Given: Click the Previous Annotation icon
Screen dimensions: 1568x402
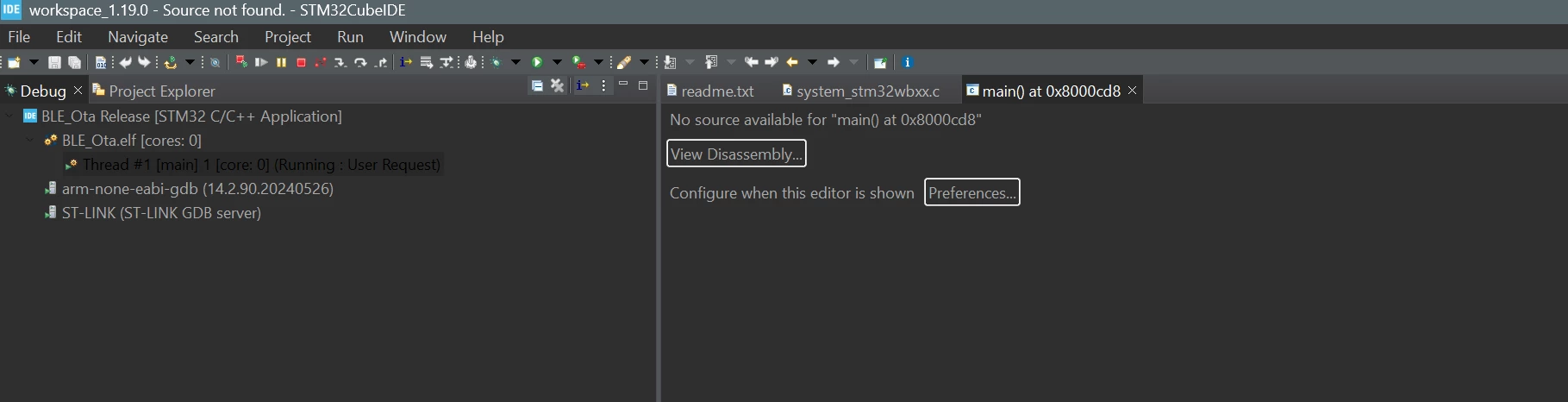Looking at the screenshot, I should tap(711, 62).
